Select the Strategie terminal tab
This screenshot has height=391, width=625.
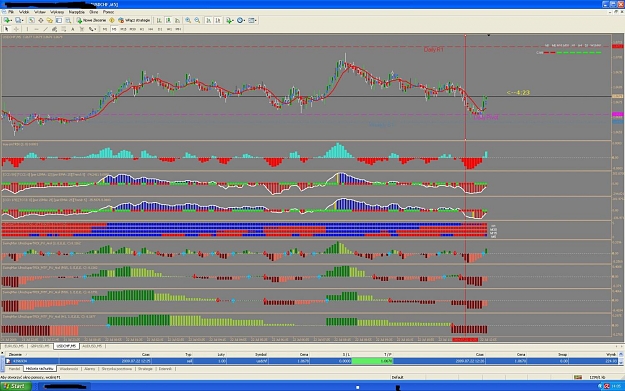click(145, 369)
